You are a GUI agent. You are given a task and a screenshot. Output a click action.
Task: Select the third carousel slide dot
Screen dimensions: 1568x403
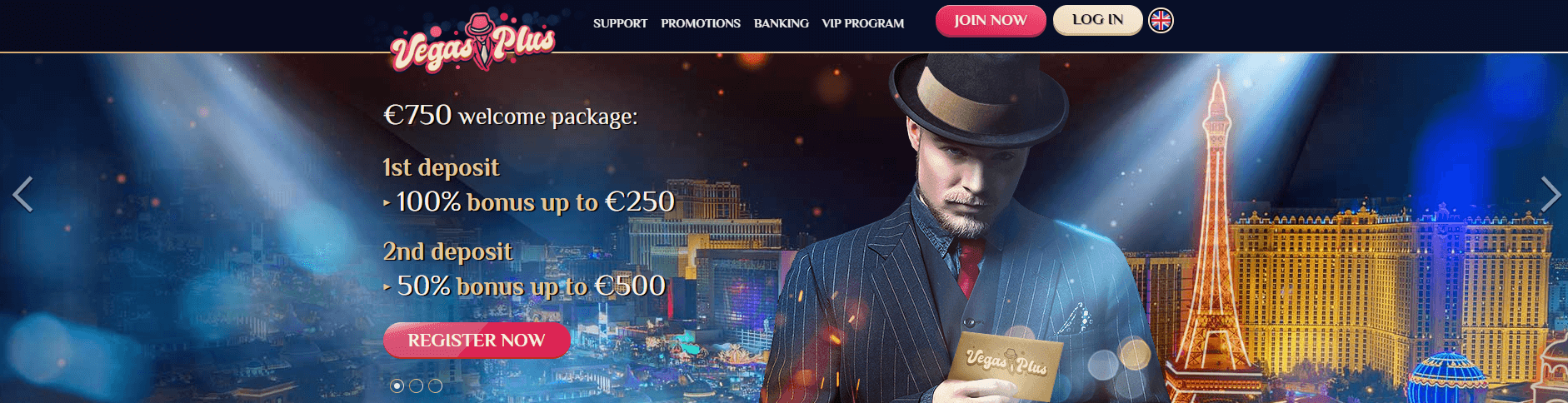pyautogui.click(x=435, y=386)
